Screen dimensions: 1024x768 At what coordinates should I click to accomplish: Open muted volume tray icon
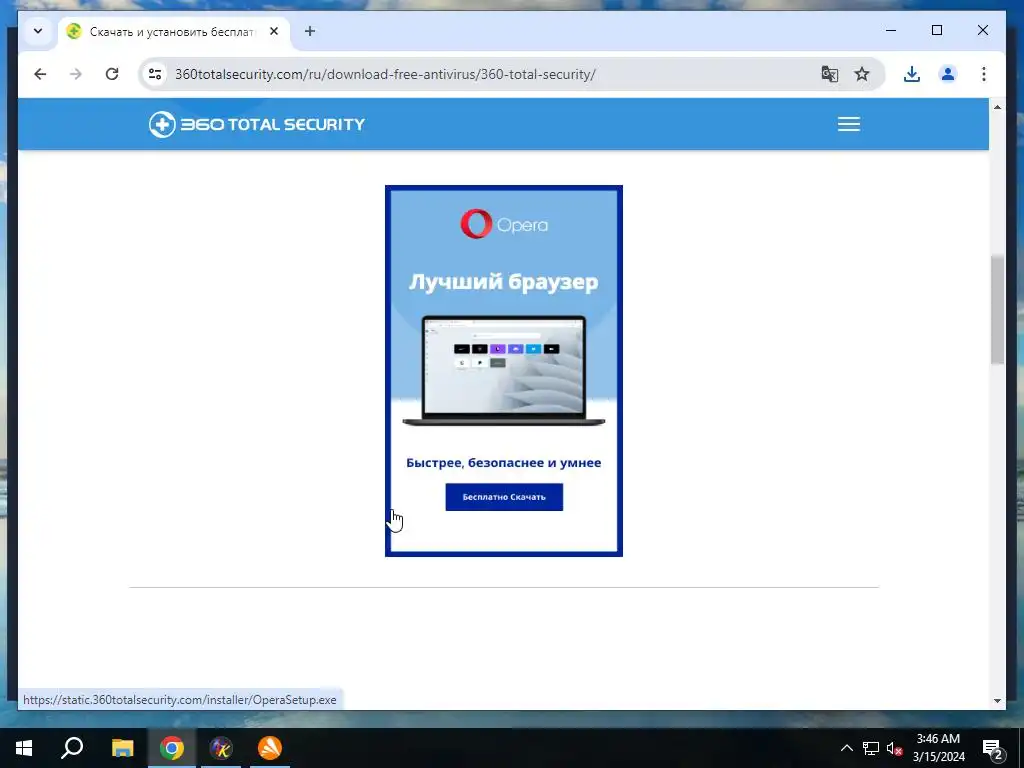(894, 748)
